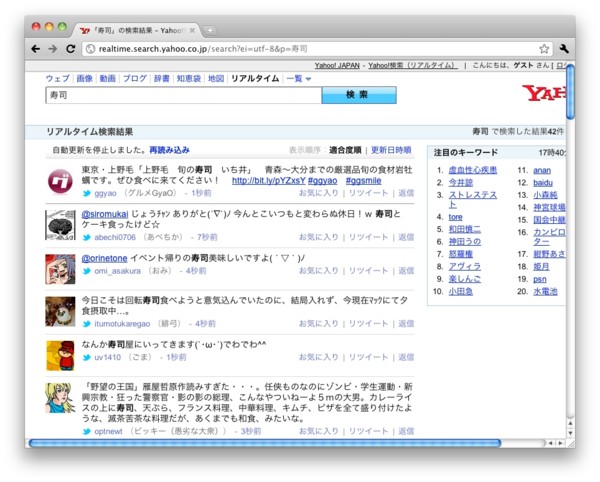Click 返信 on the omi_asakura tweet

coord(406,271)
